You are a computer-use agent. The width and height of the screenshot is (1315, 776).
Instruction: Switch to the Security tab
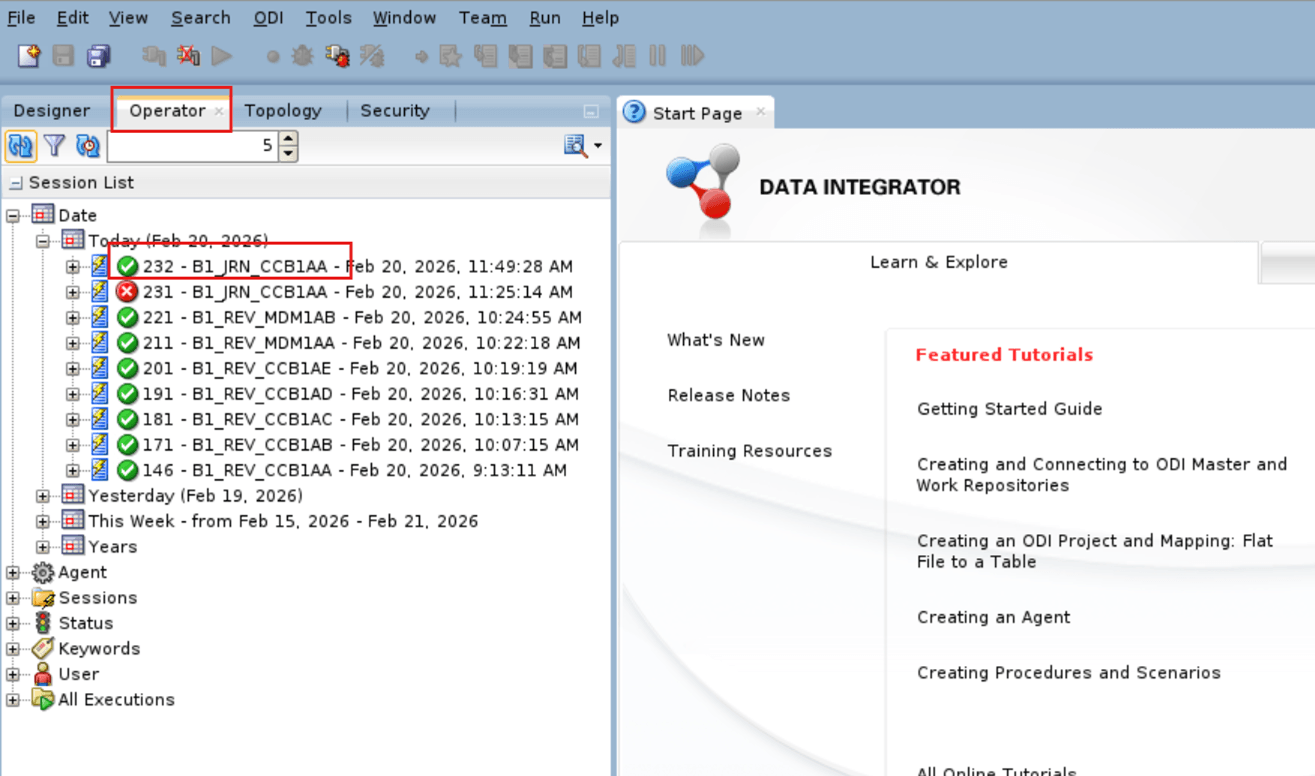(395, 111)
